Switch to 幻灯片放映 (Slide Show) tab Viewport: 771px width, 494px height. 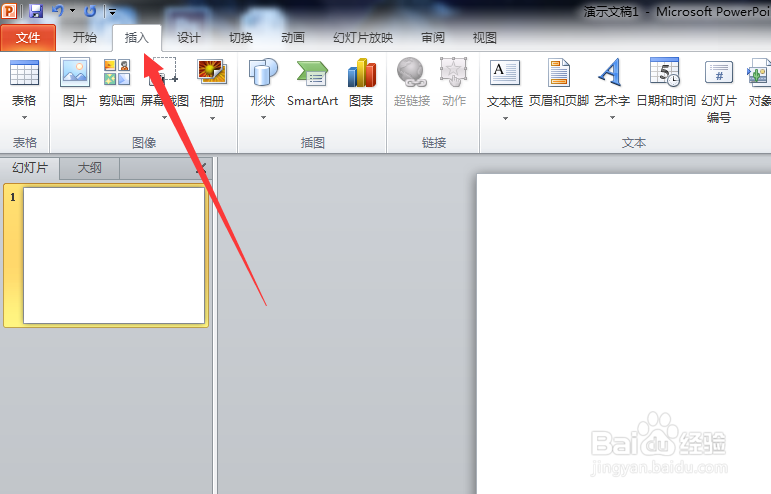(363, 38)
